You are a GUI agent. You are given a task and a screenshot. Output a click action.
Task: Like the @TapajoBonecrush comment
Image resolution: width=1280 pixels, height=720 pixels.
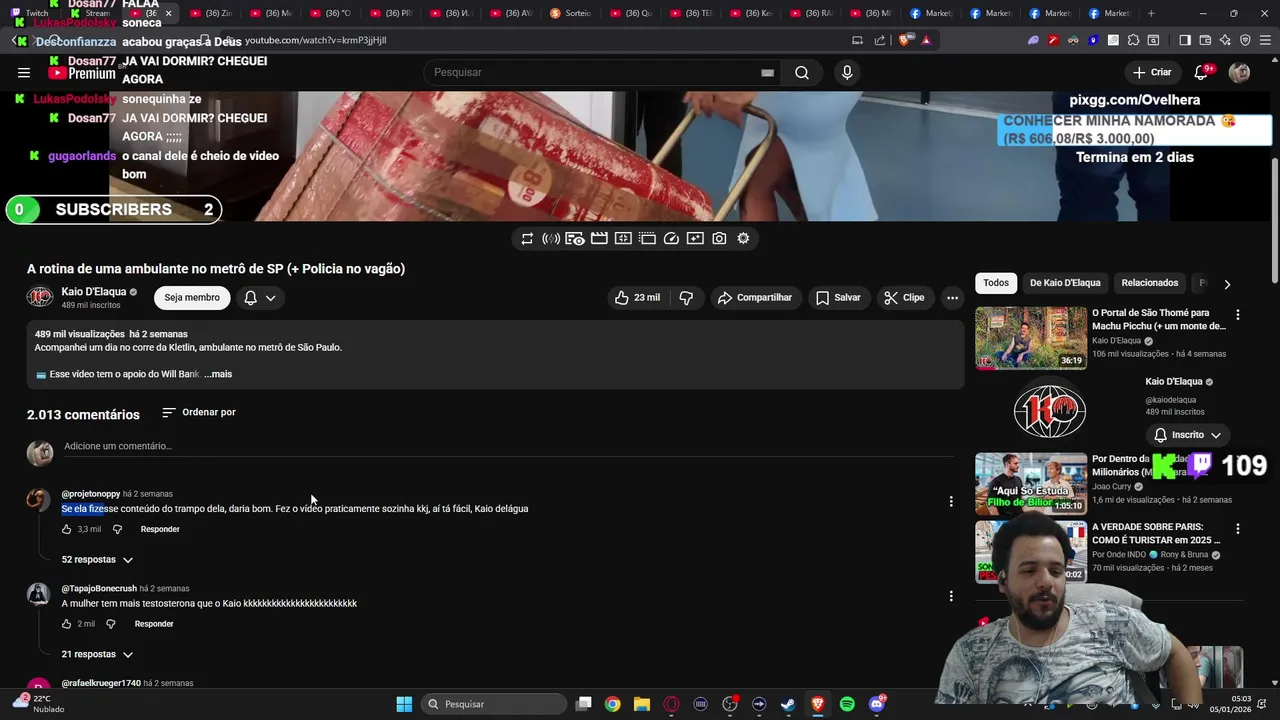67,624
